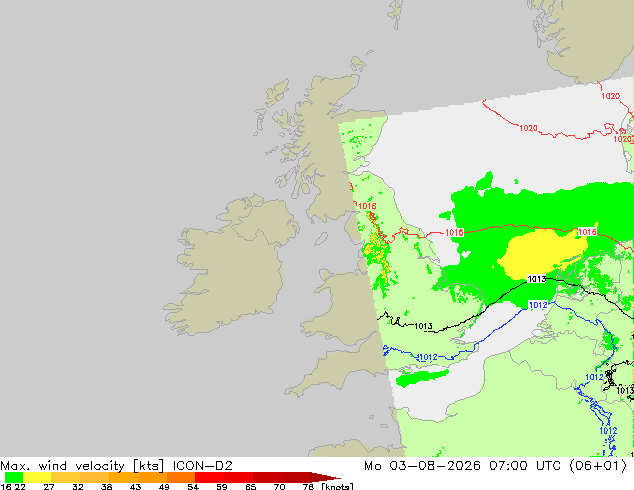Pick the 70–76 knots legend color band

296,477
